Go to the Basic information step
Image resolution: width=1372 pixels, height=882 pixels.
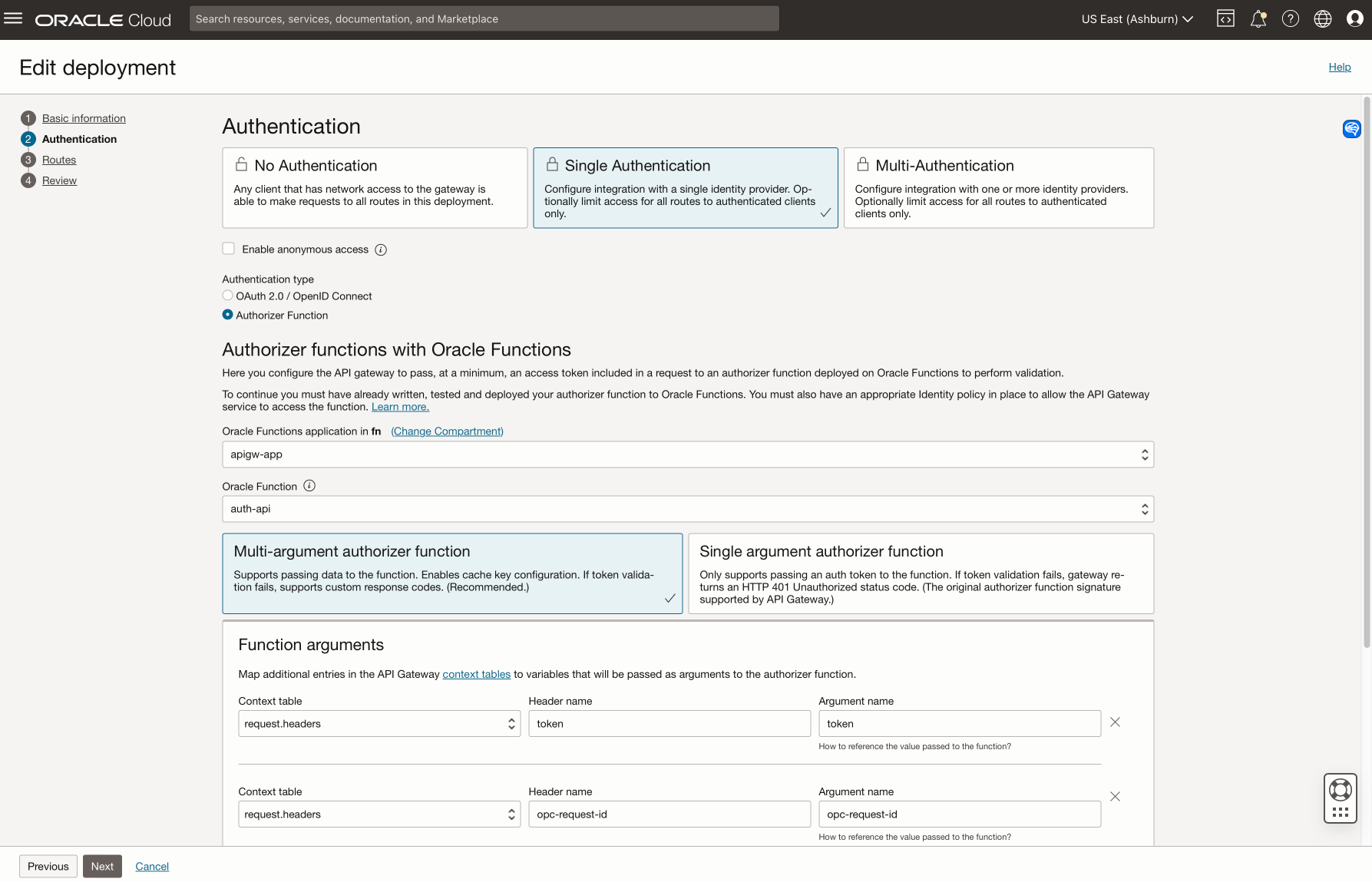tap(84, 118)
